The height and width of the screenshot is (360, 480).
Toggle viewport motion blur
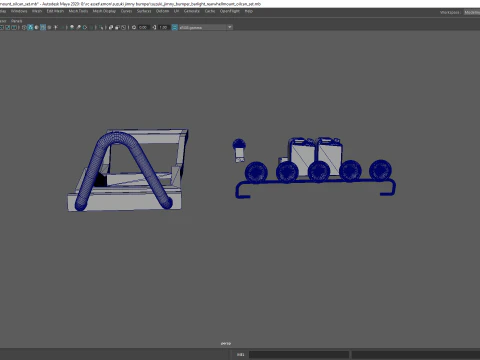tap(78, 27)
